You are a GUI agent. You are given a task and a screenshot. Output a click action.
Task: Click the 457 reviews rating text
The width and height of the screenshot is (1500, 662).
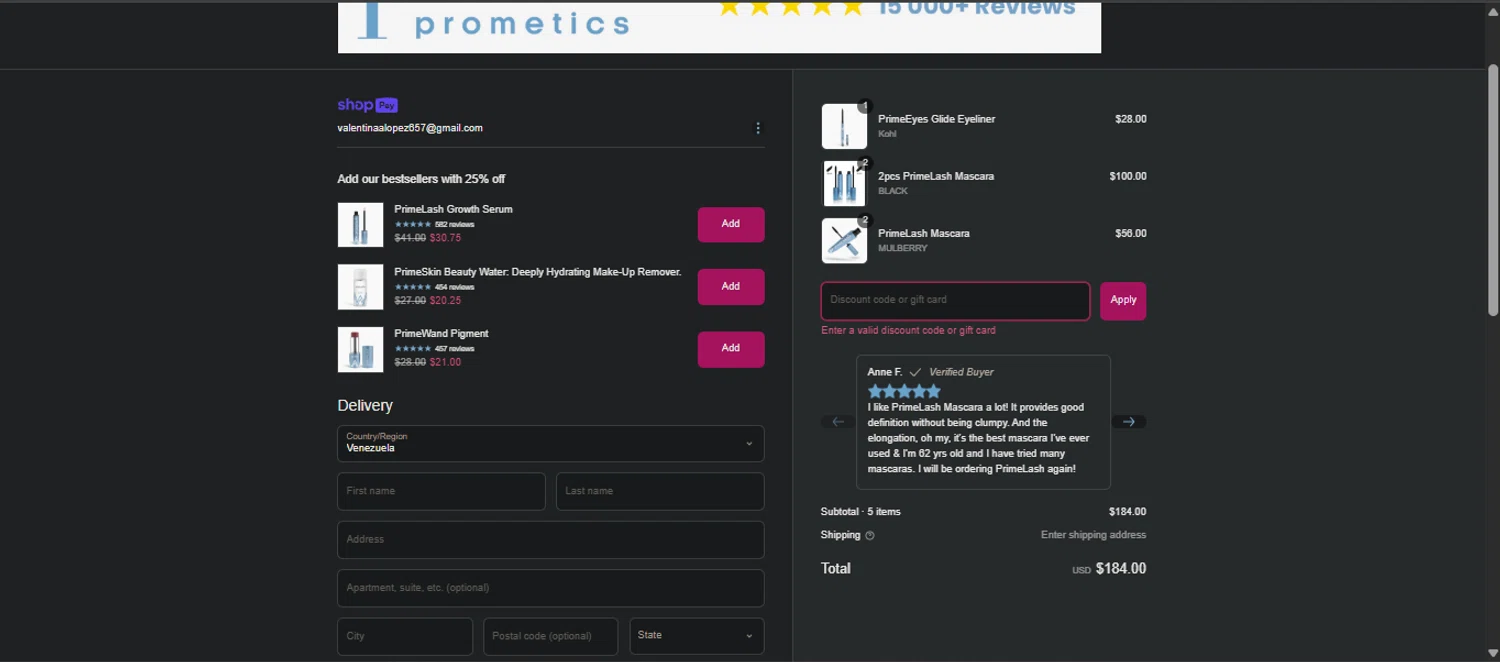point(454,349)
